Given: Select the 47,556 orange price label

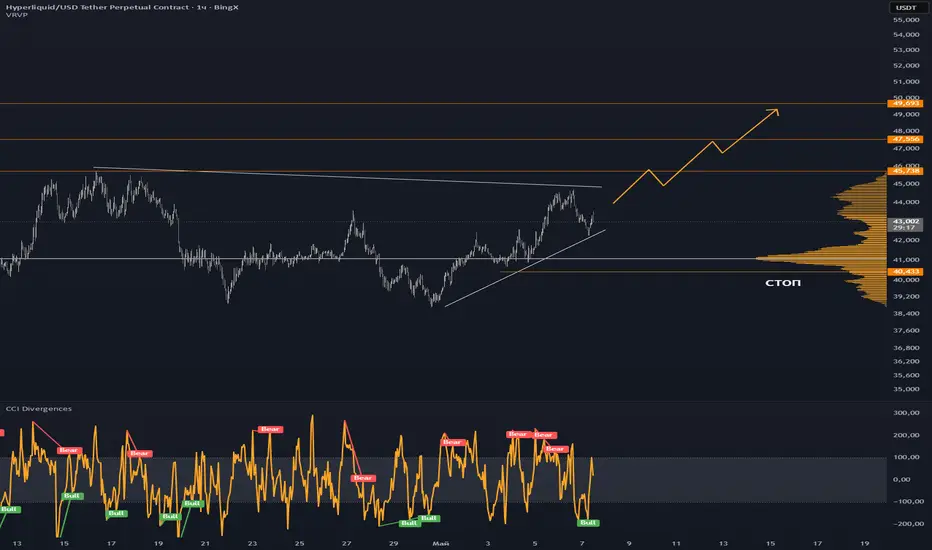Looking at the screenshot, I should (x=905, y=139).
